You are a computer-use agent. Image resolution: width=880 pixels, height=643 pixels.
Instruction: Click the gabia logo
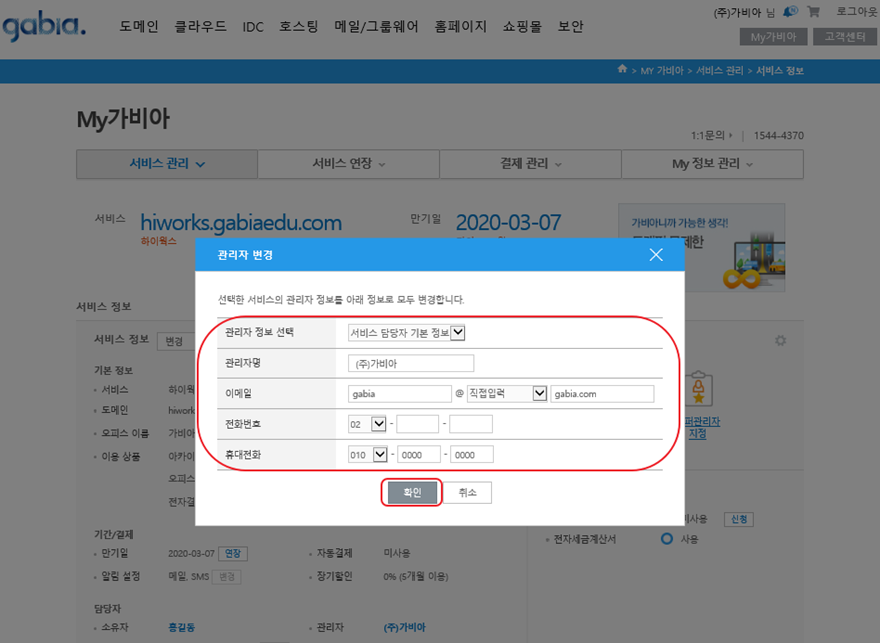pyautogui.click(x=44, y=27)
